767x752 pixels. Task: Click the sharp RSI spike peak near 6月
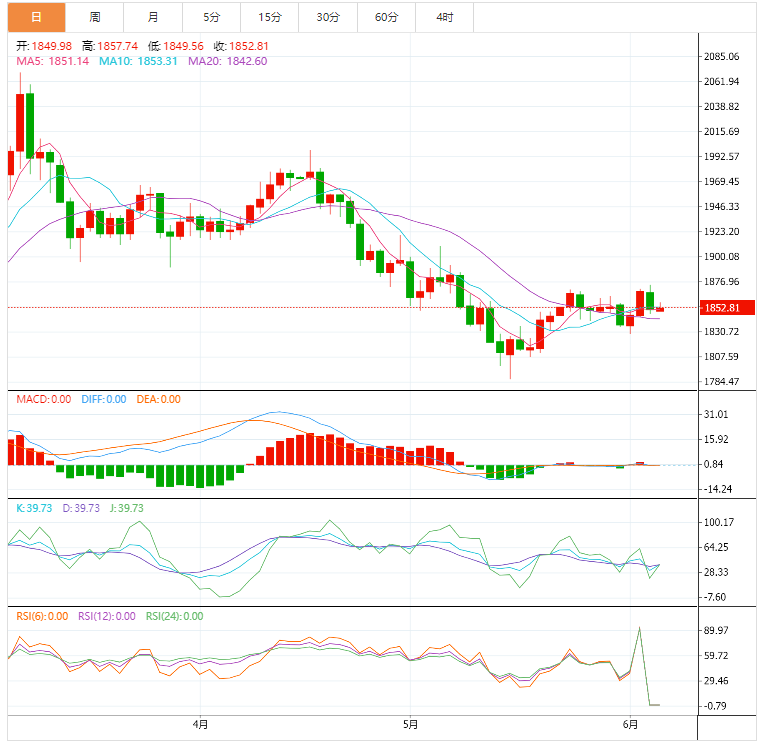click(639, 628)
